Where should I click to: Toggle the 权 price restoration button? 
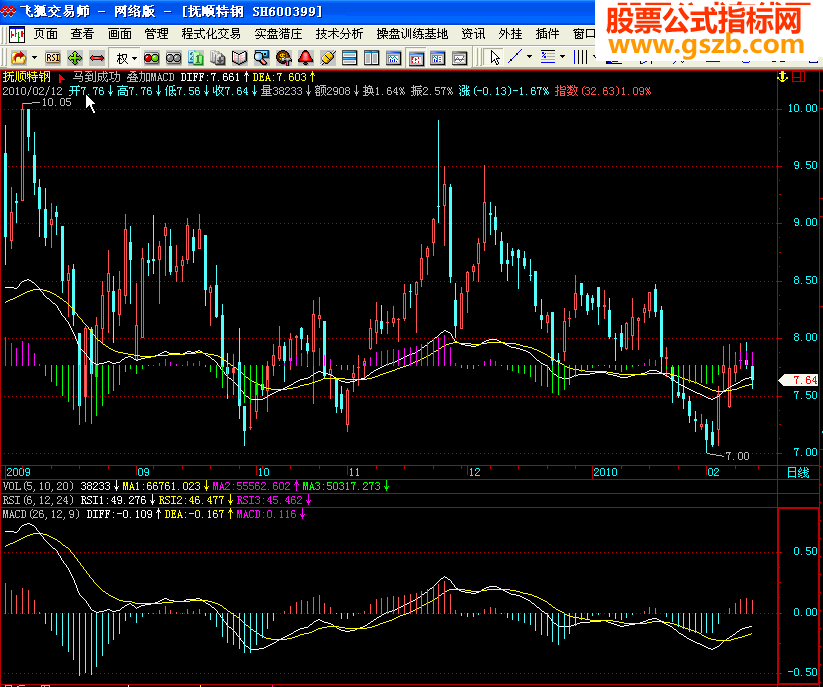120,57
